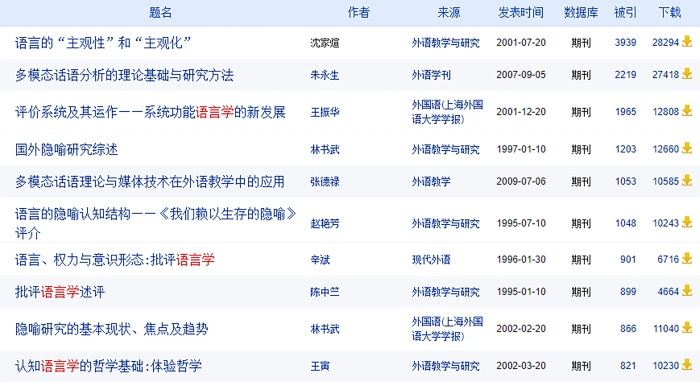The height and width of the screenshot is (382, 700).
Task: Open journal 外语教学 in 张德禄 row
Action: tap(431, 182)
